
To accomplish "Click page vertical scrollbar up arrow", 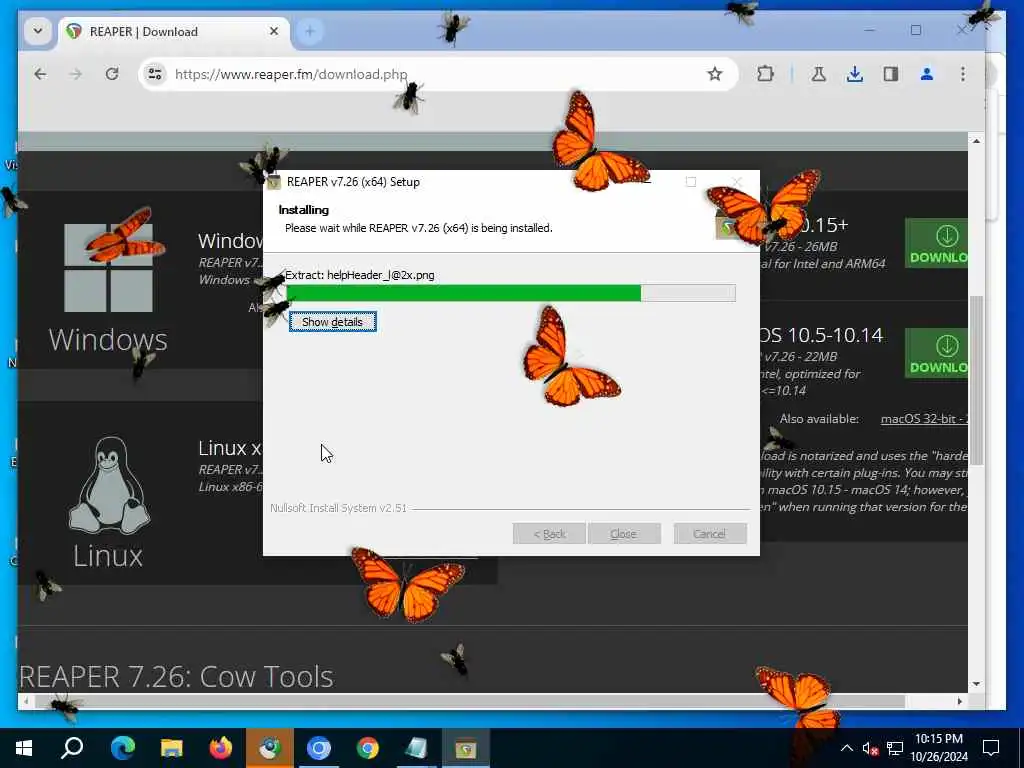I will [976, 141].
